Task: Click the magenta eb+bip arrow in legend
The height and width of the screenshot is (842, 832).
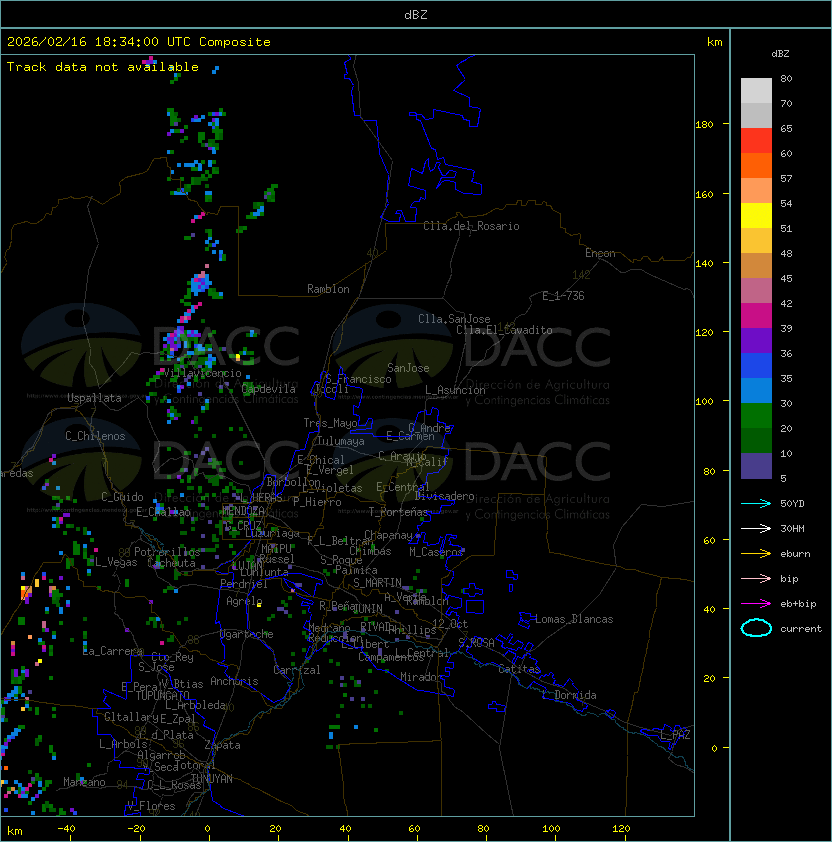Action: pyautogui.click(x=756, y=604)
